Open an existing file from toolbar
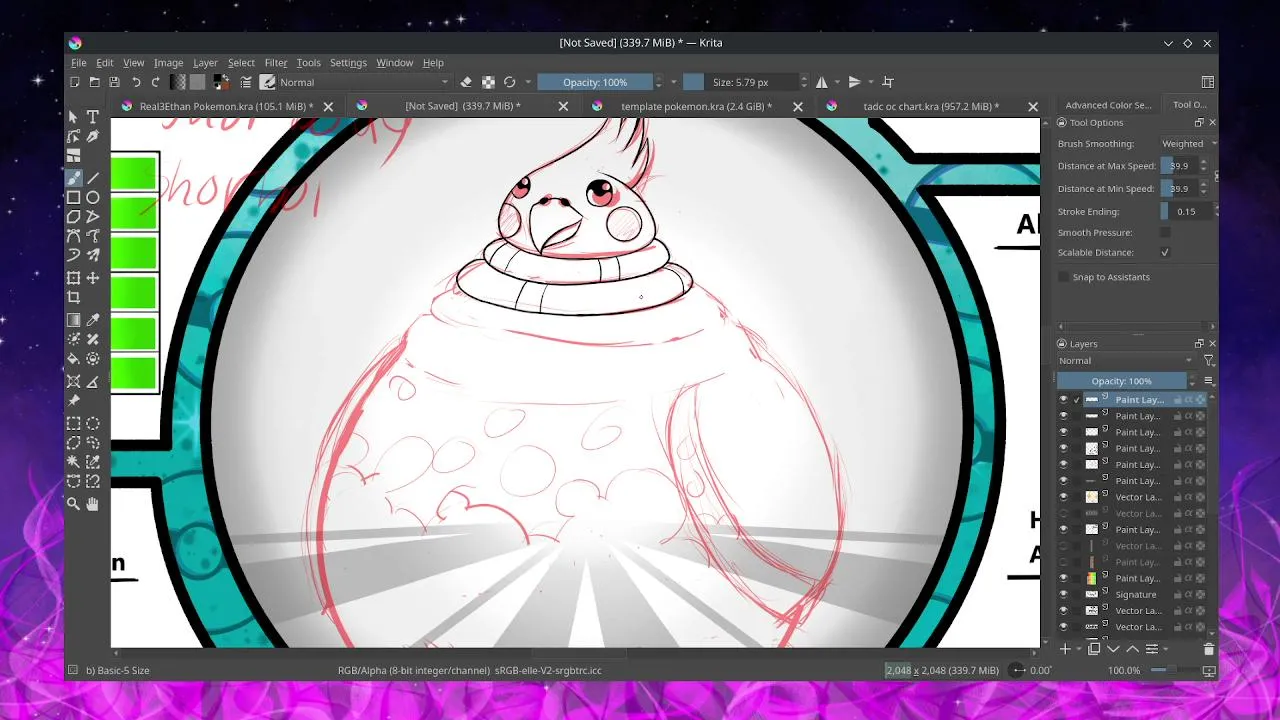The width and height of the screenshot is (1280, 720). coord(95,82)
